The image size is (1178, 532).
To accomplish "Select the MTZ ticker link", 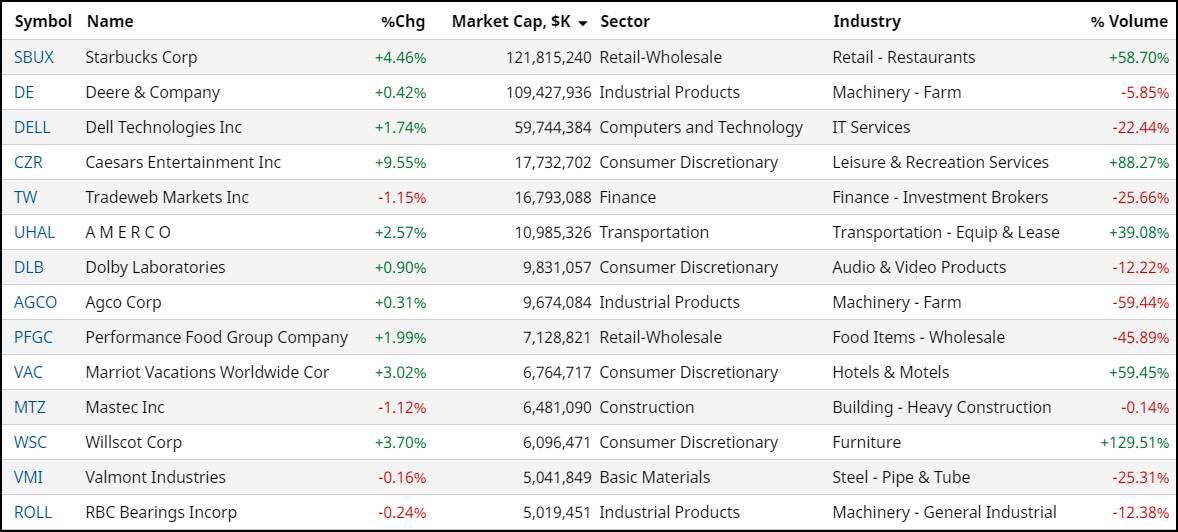I will click(29, 407).
